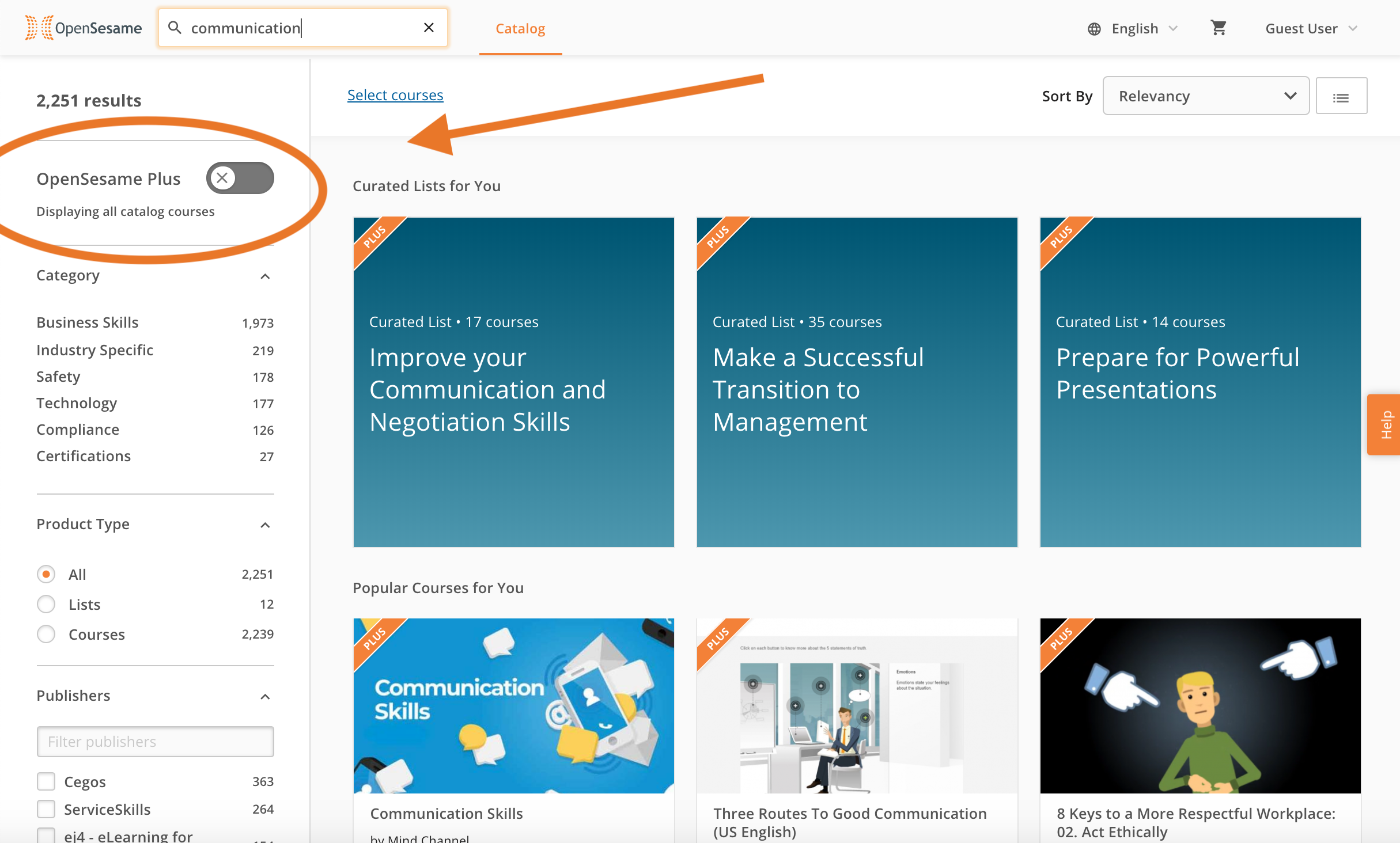Click the globe language icon
1400x843 pixels.
1094,29
